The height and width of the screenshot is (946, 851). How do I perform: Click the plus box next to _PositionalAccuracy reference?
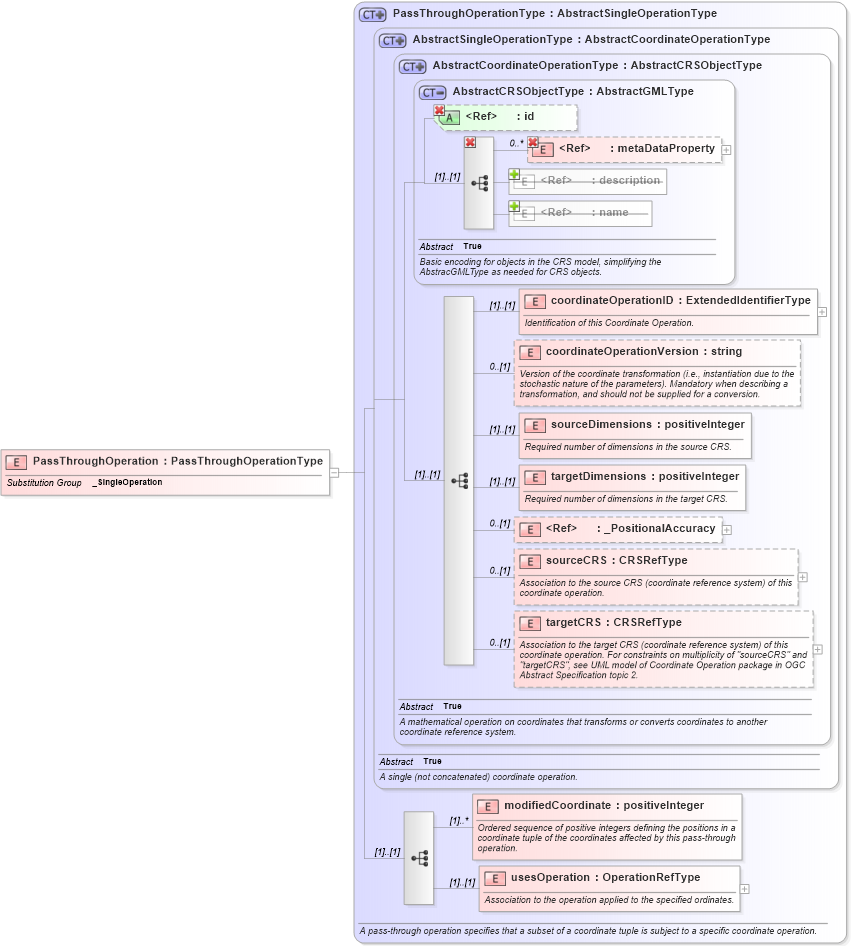click(x=727, y=529)
